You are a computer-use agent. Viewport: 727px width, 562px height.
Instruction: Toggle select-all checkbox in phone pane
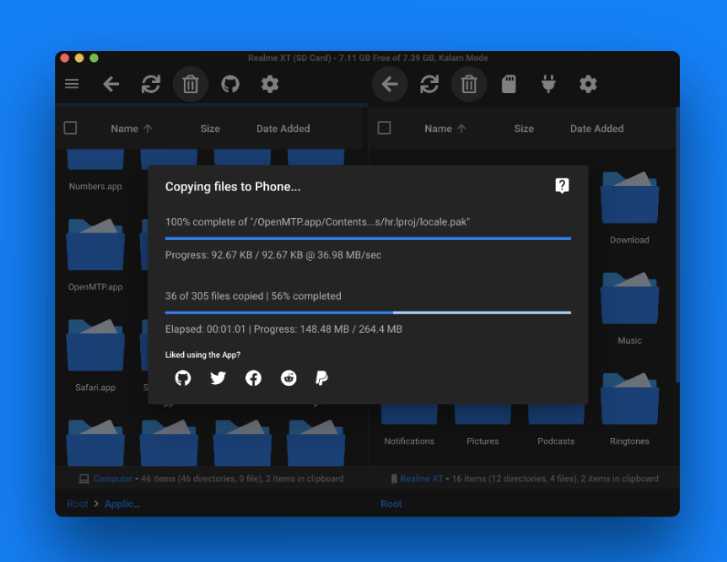click(x=384, y=128)
